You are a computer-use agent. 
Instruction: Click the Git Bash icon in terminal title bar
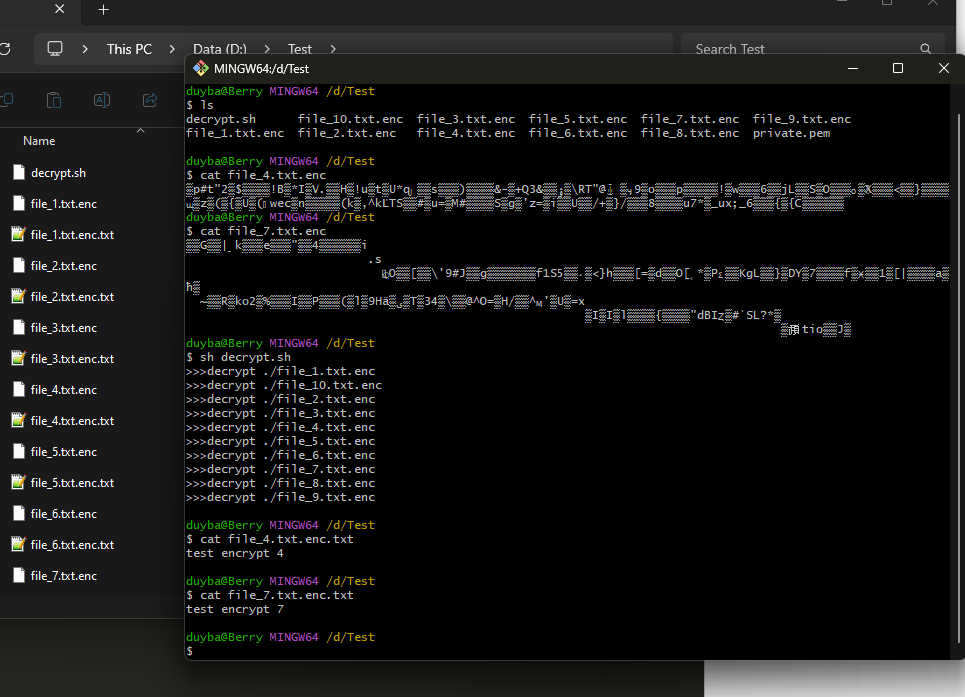(x=201, y=68)
